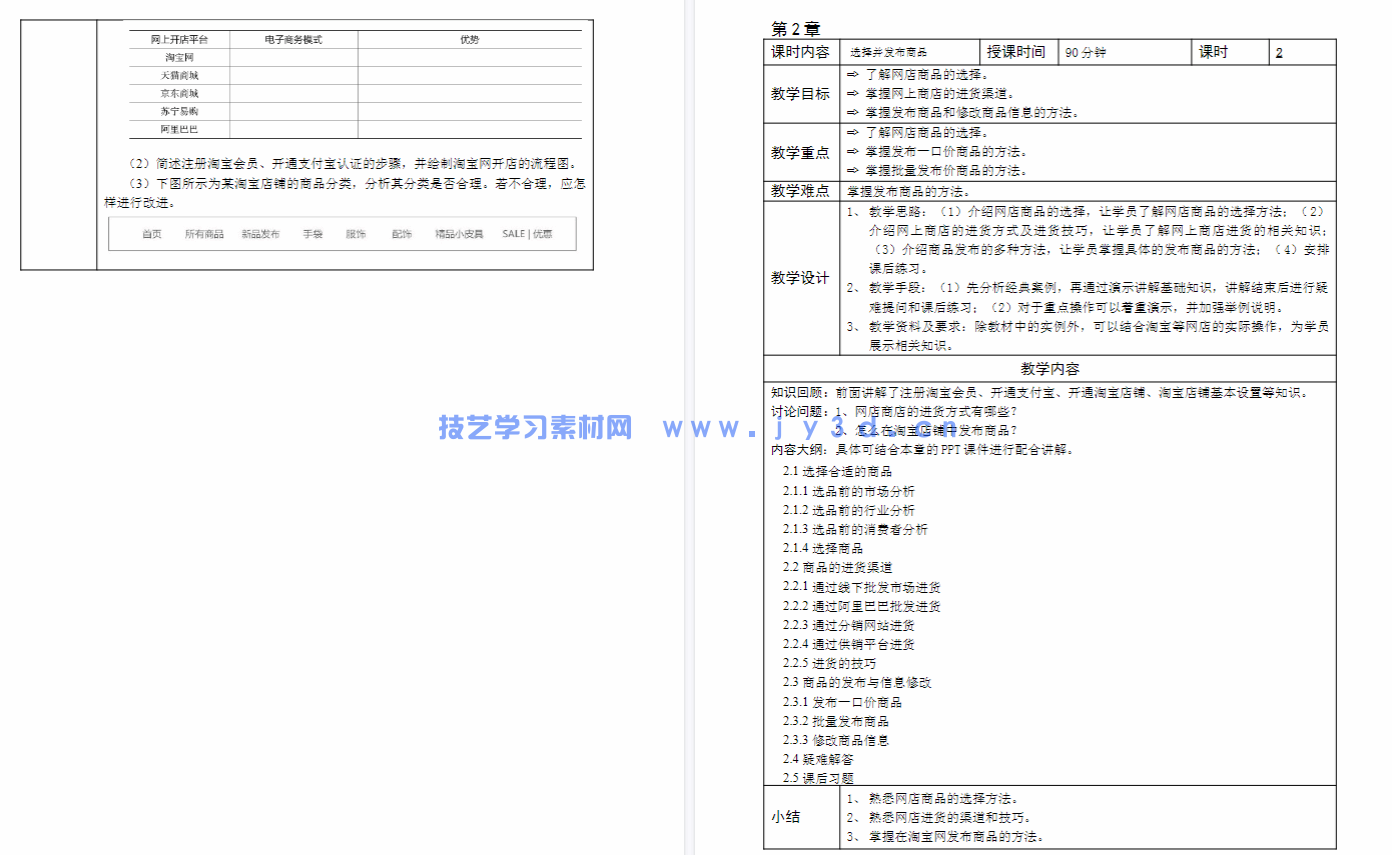Click the 电子商务模式 column header
The image size is (1392, 855).
point(296,39)
